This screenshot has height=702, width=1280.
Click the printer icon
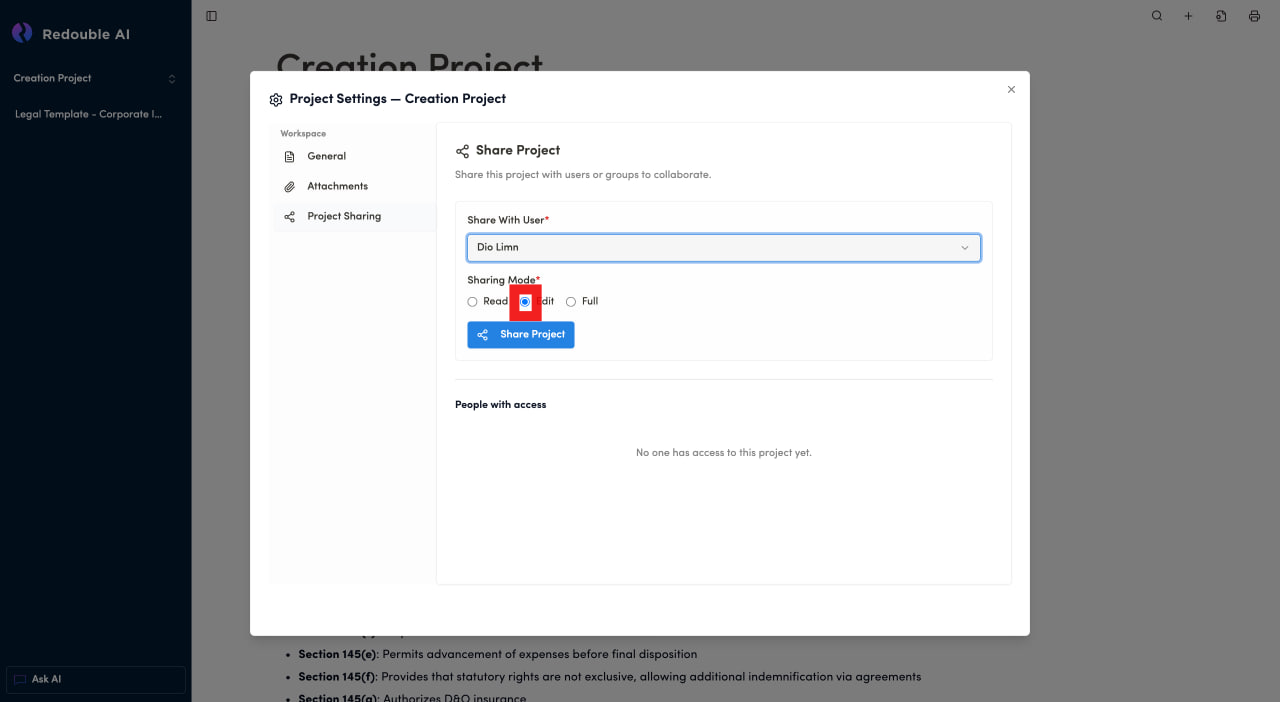1254,16
